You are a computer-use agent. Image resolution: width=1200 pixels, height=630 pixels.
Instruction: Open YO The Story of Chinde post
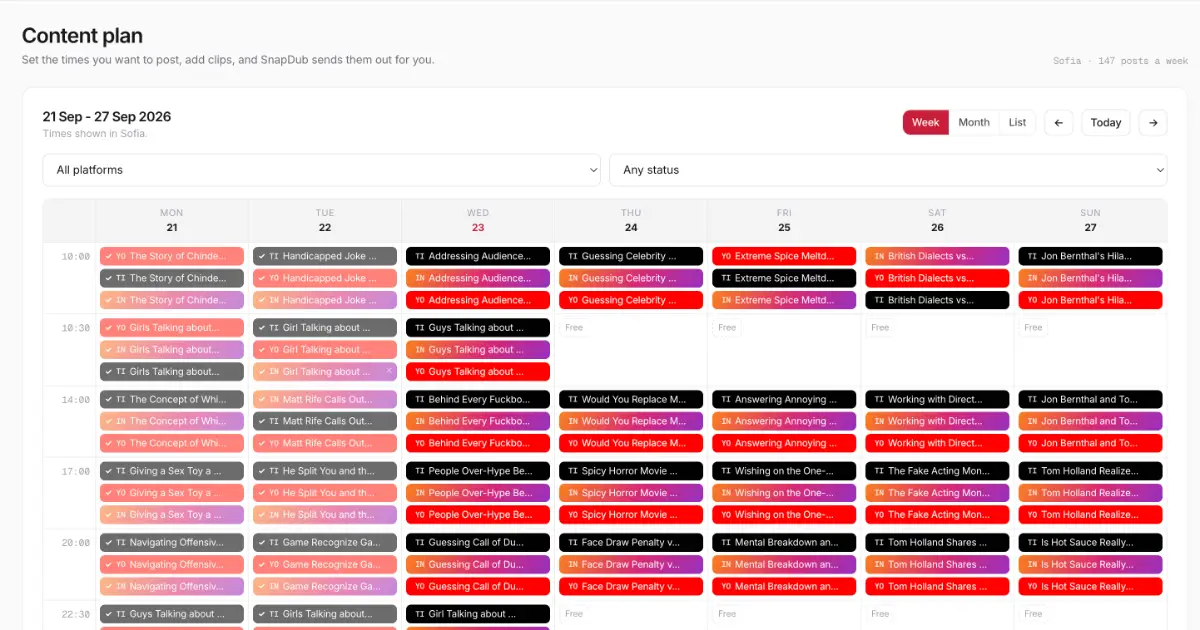point(172,256)
